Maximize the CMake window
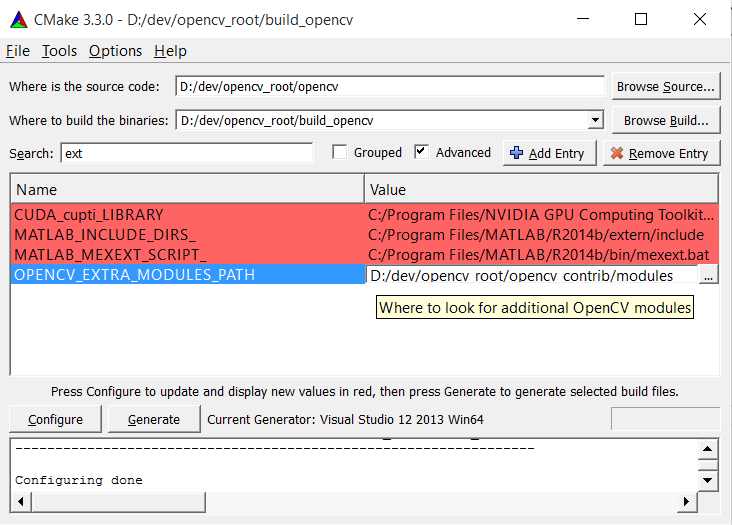 click(x=641, y=19)
